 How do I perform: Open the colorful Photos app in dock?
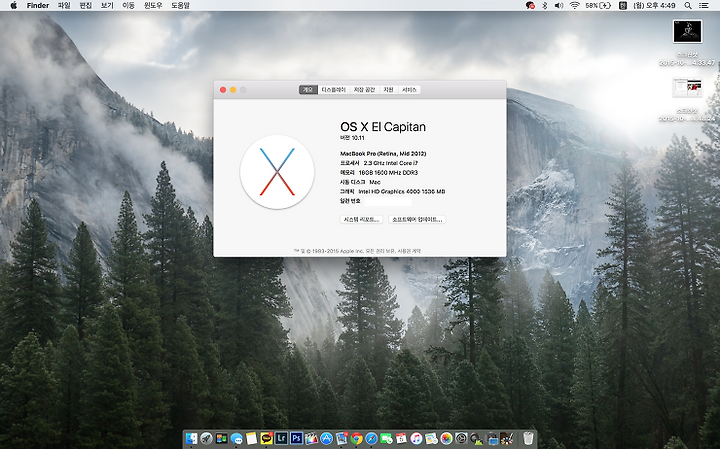[x=446, y=438]
